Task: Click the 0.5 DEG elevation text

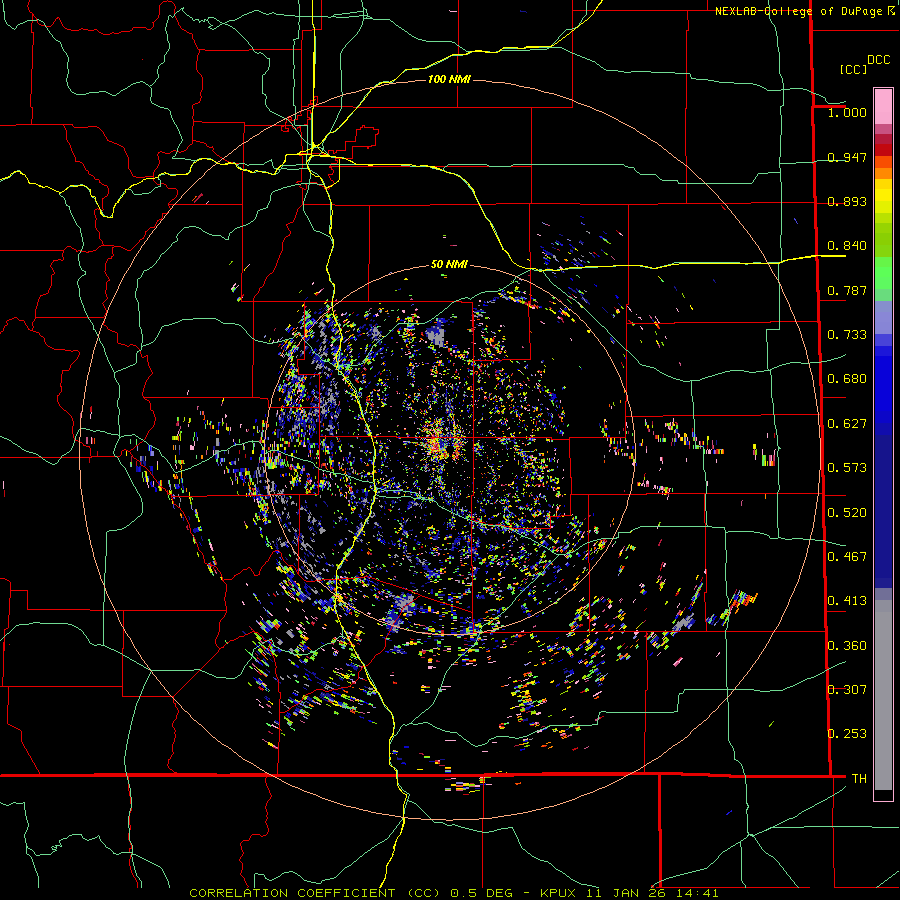Action: click(x=482, y=893)
